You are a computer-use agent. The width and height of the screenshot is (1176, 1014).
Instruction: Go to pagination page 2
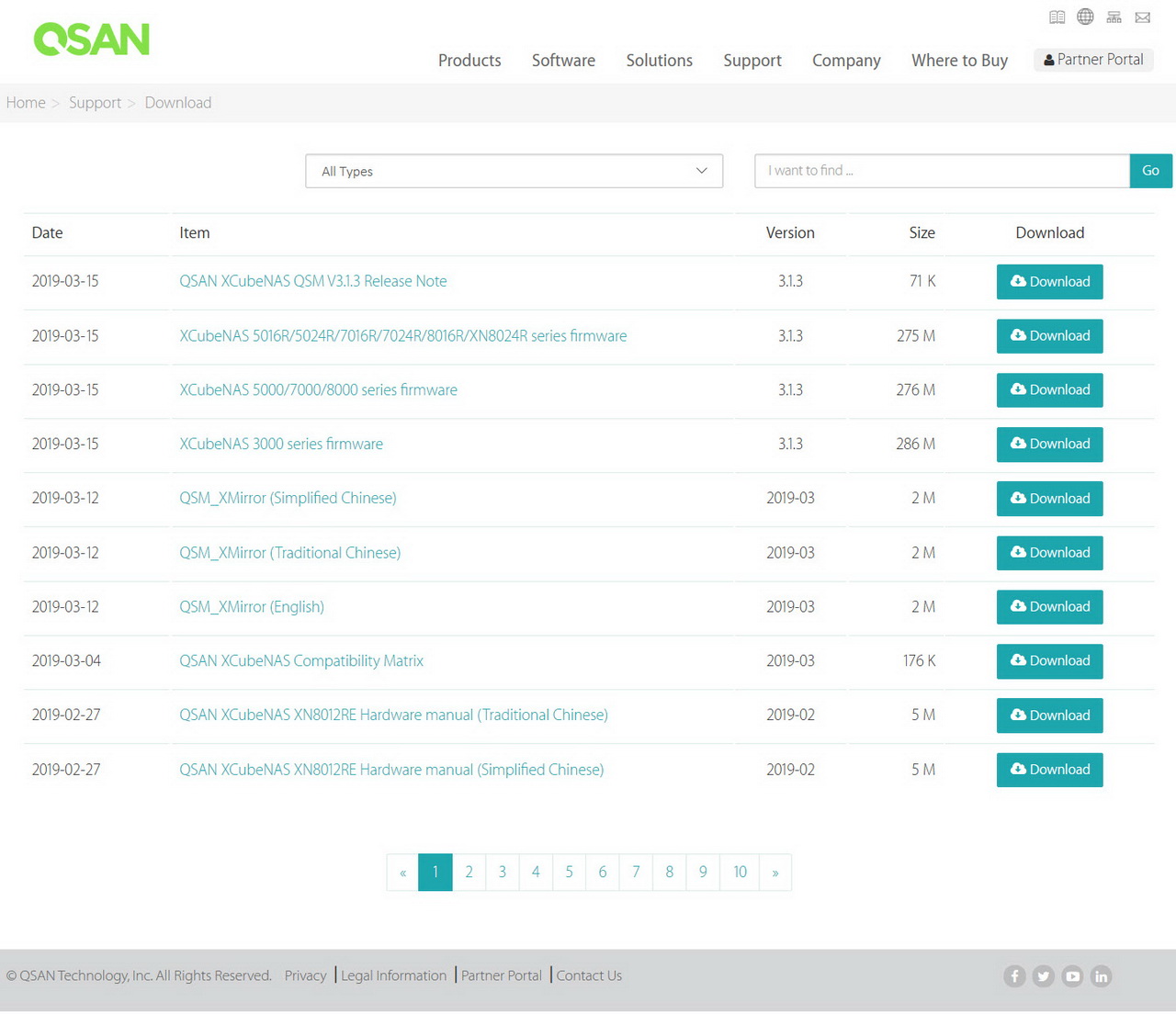469,873
